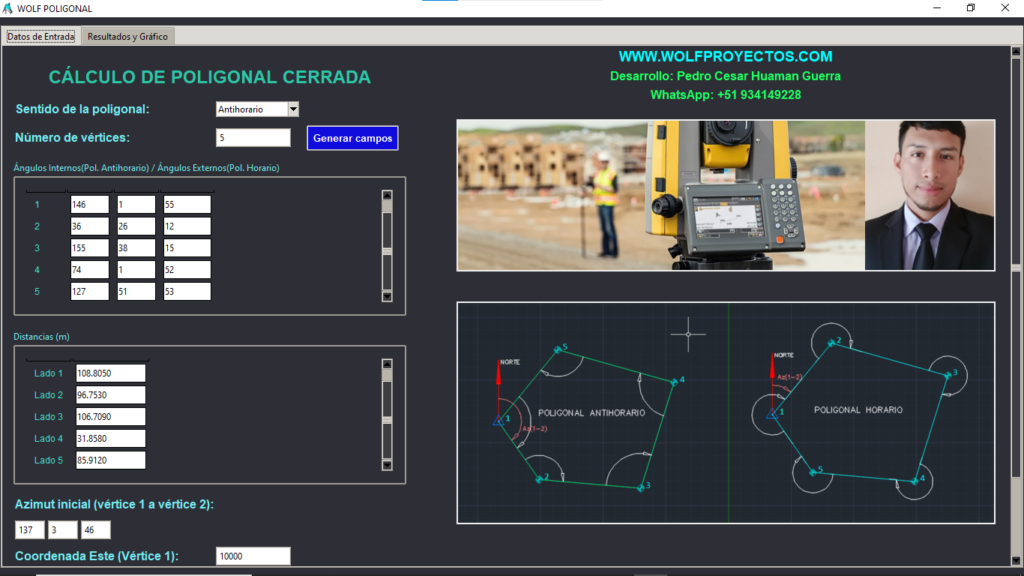Click the down arrow of the angles list scrollbar
The height and width of the screenshot is (576, 1024).
(387, 296)
